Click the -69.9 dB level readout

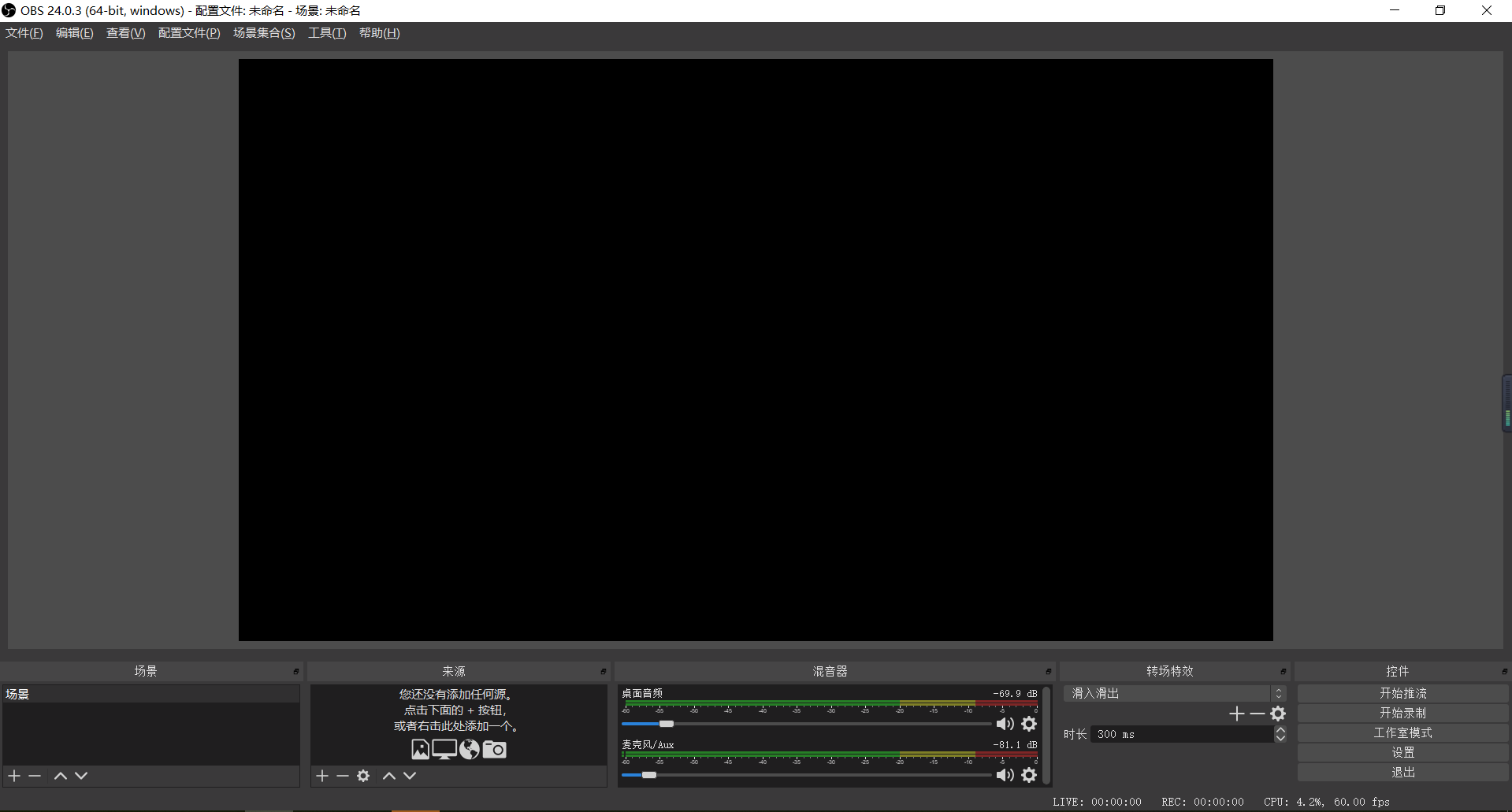[x=1015, y=694]
